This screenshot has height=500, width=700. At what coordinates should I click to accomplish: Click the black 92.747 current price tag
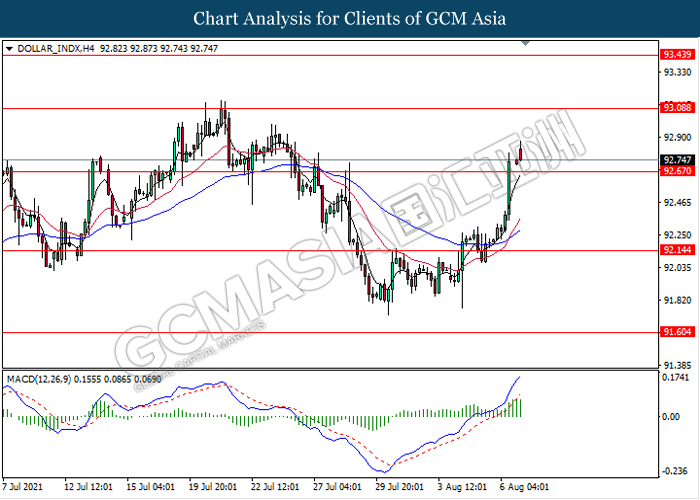pos(676,160)
